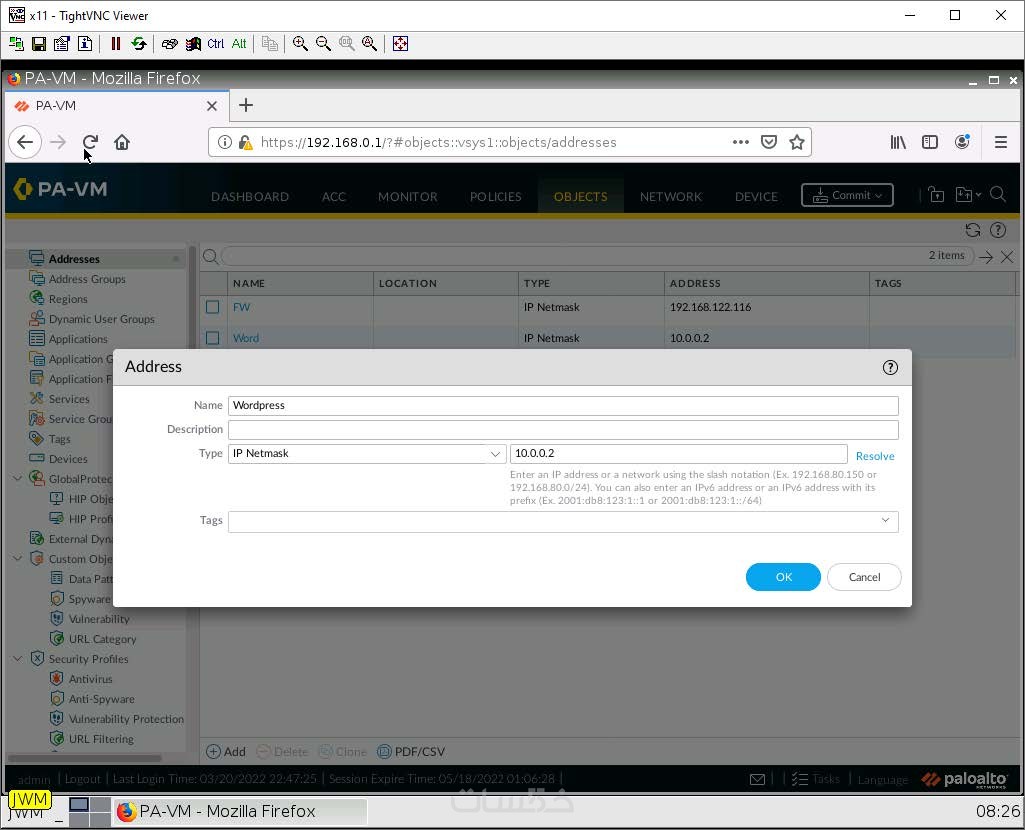Click the empty Description field
Screen dimensions: 1025x830
coord(563,429)
